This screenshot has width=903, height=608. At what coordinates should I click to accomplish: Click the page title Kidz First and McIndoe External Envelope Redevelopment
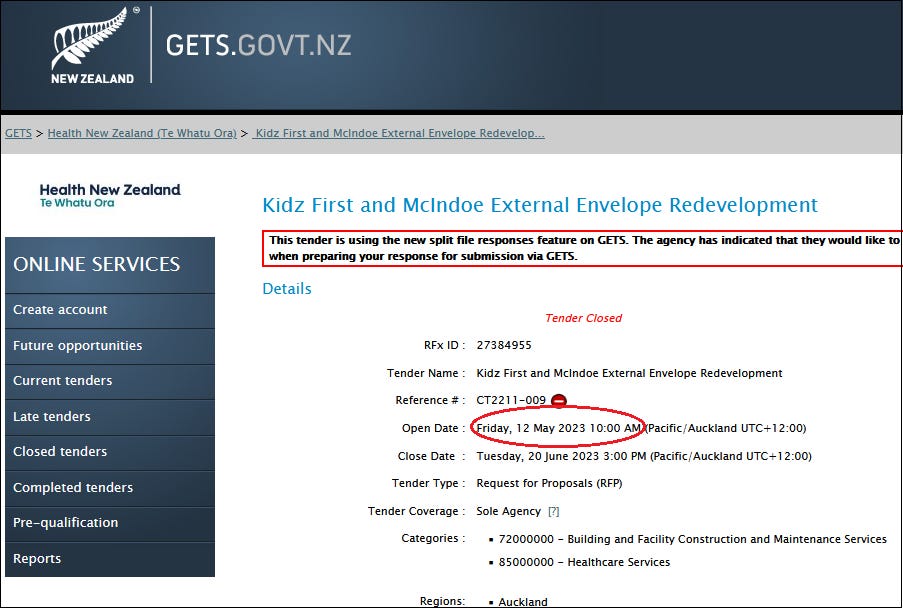pos(540,205)
